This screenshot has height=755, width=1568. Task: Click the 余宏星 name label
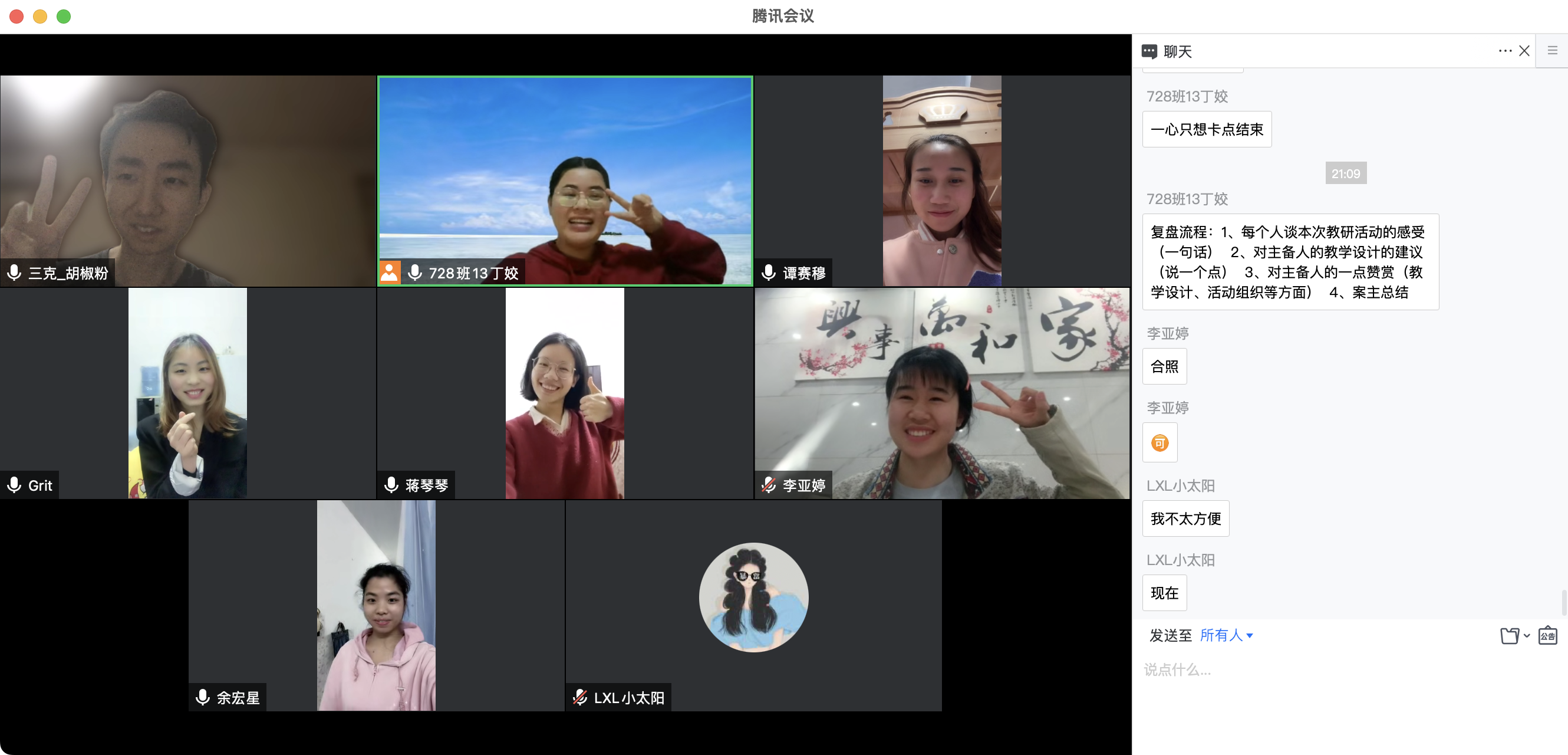click(238, 698)
